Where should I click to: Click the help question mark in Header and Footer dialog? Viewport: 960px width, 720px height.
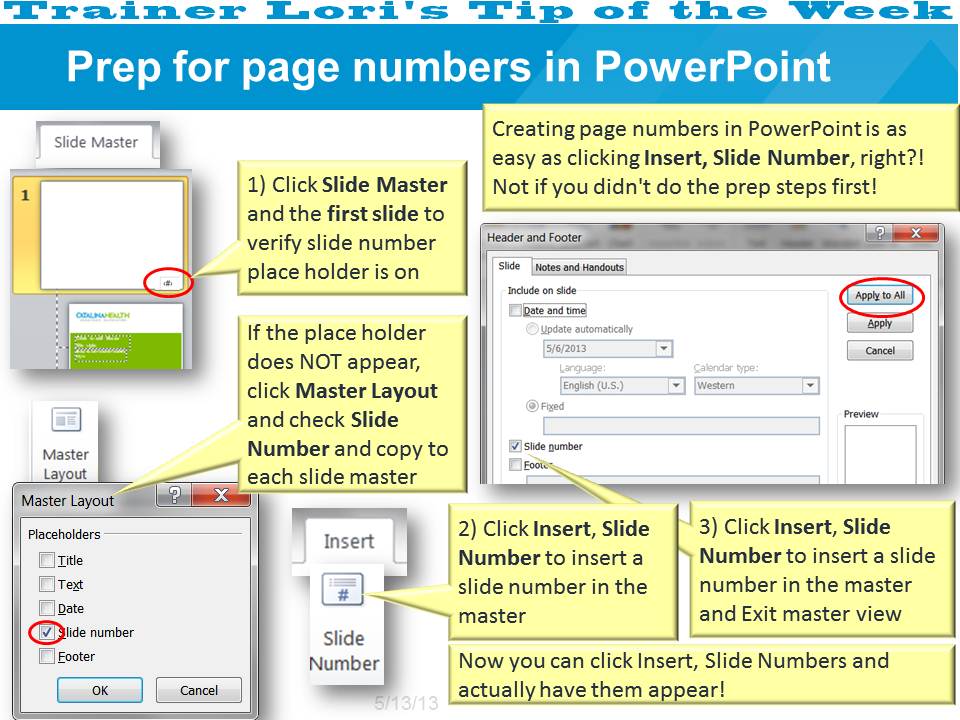pos(880,233)
